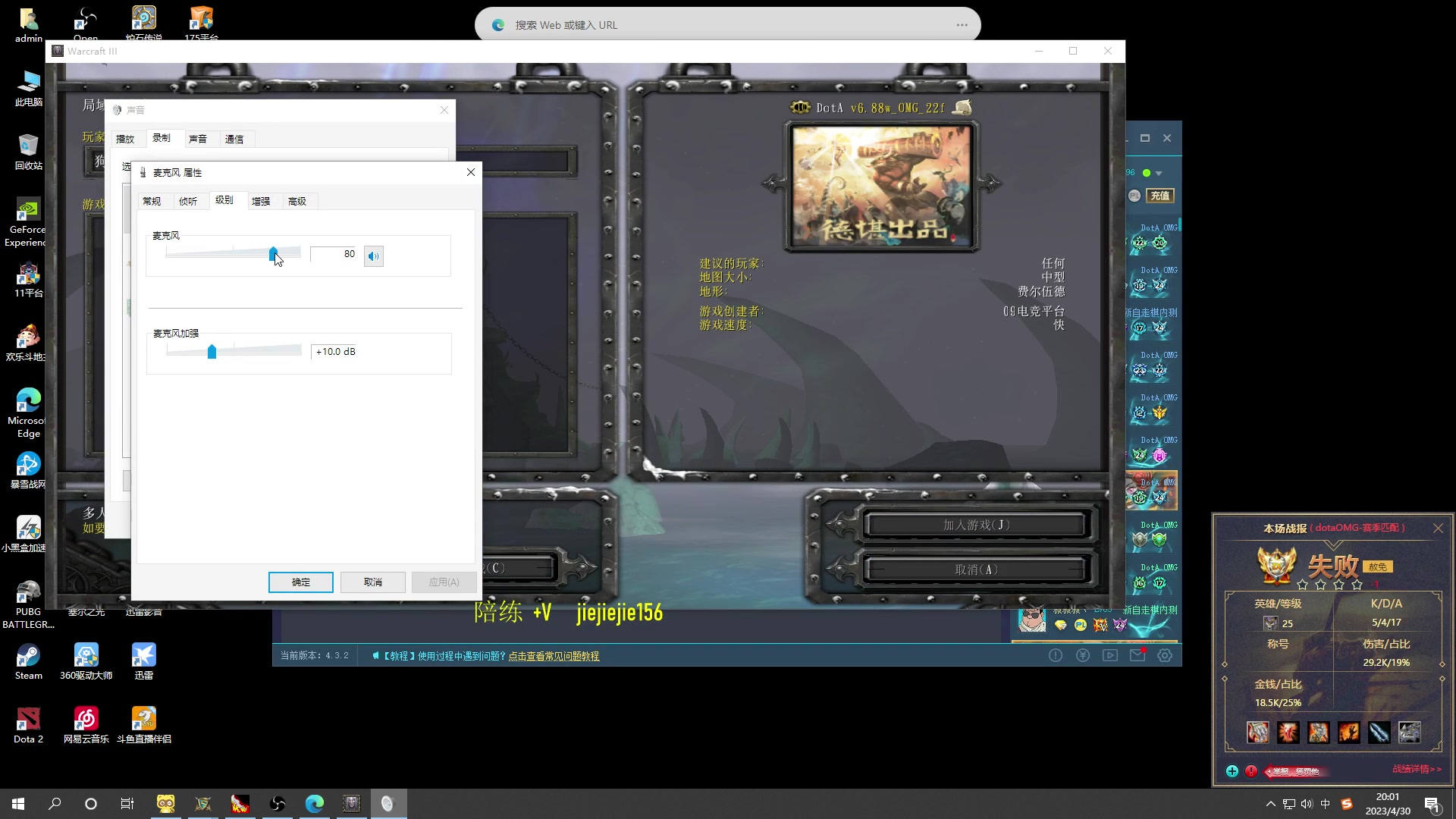Click the 确定 button
This screenshot has height=819, width=1456.
[x=301, y=582]
